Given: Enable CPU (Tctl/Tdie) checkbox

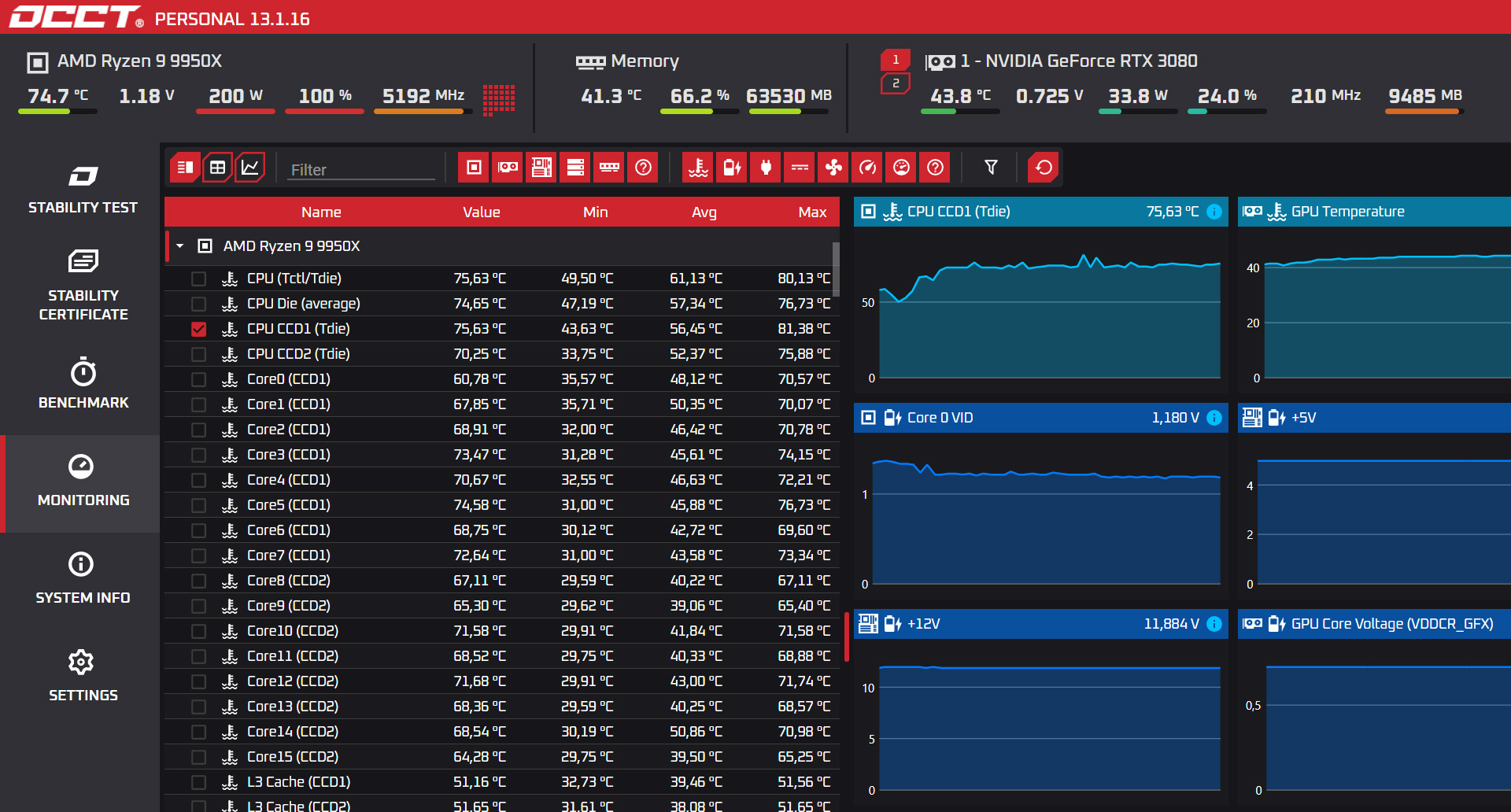Looking at the screenshot, I should (x=198, y=279).
